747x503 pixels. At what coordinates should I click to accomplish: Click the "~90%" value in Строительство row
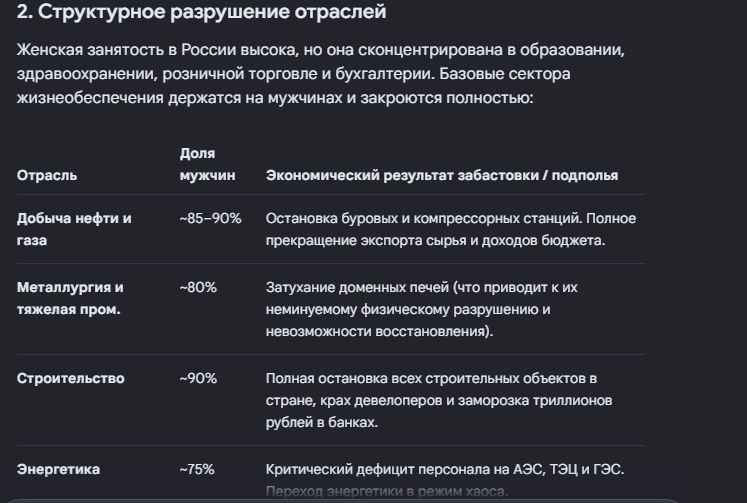coord(198,378)
